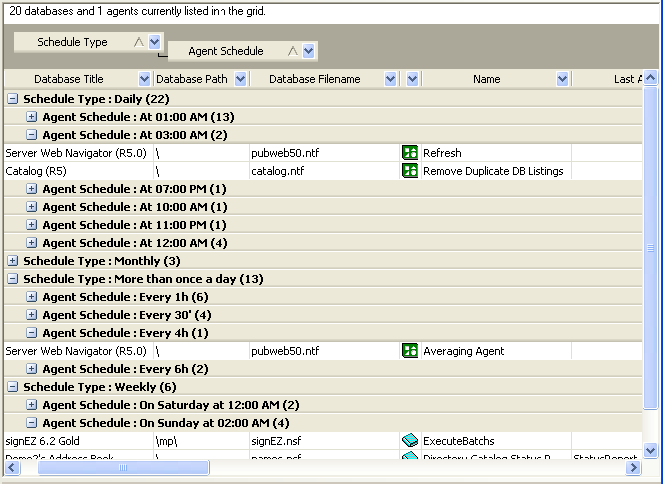
Task: Click the Name column header
Action: coord(486,79)
